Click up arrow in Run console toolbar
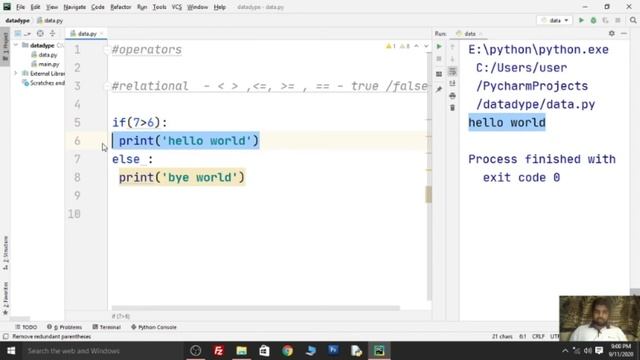This screenshot has width=640, height=360. 452,47
